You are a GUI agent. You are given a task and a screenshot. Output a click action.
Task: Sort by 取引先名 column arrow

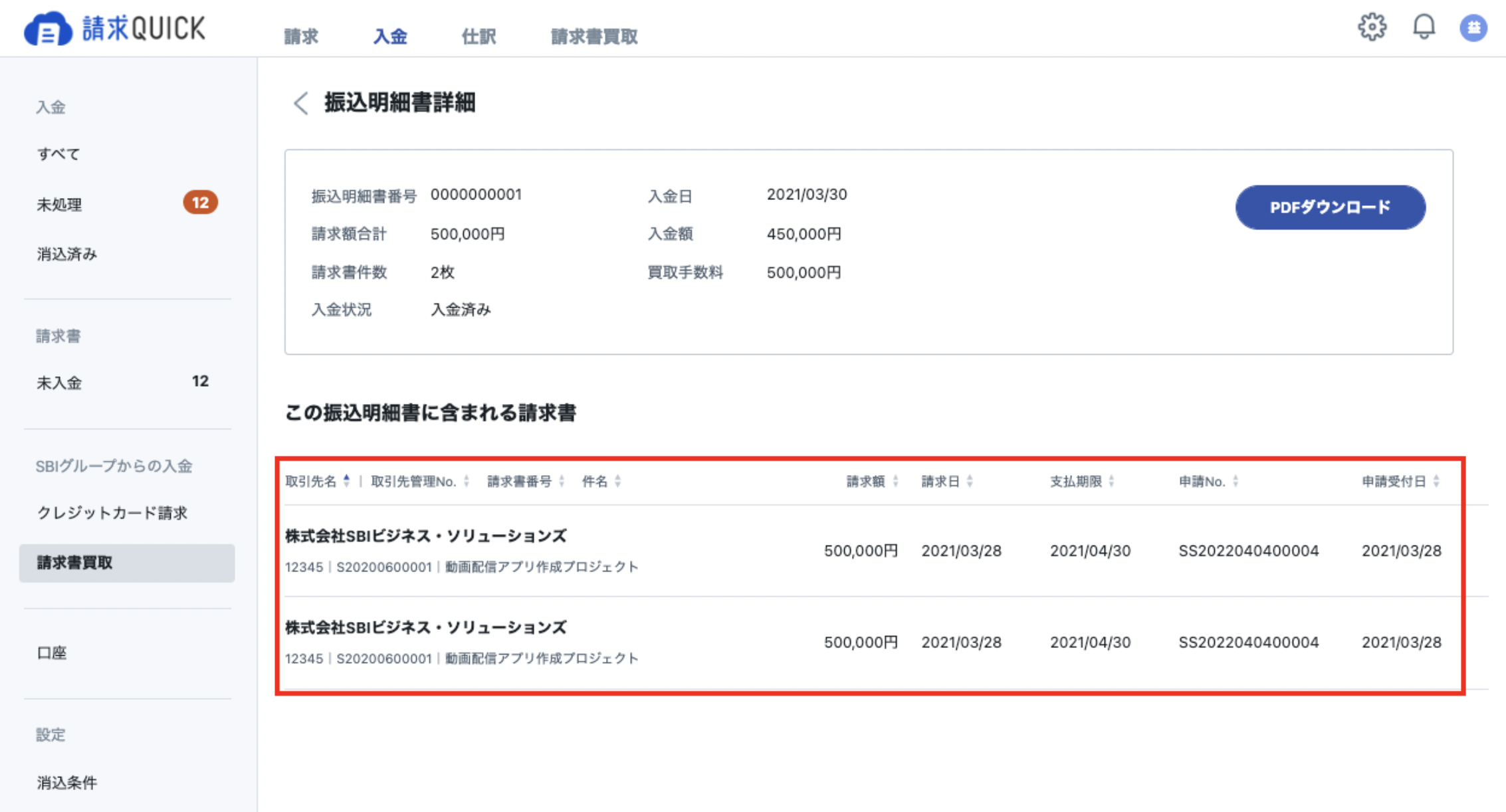[x=346, y=481]
